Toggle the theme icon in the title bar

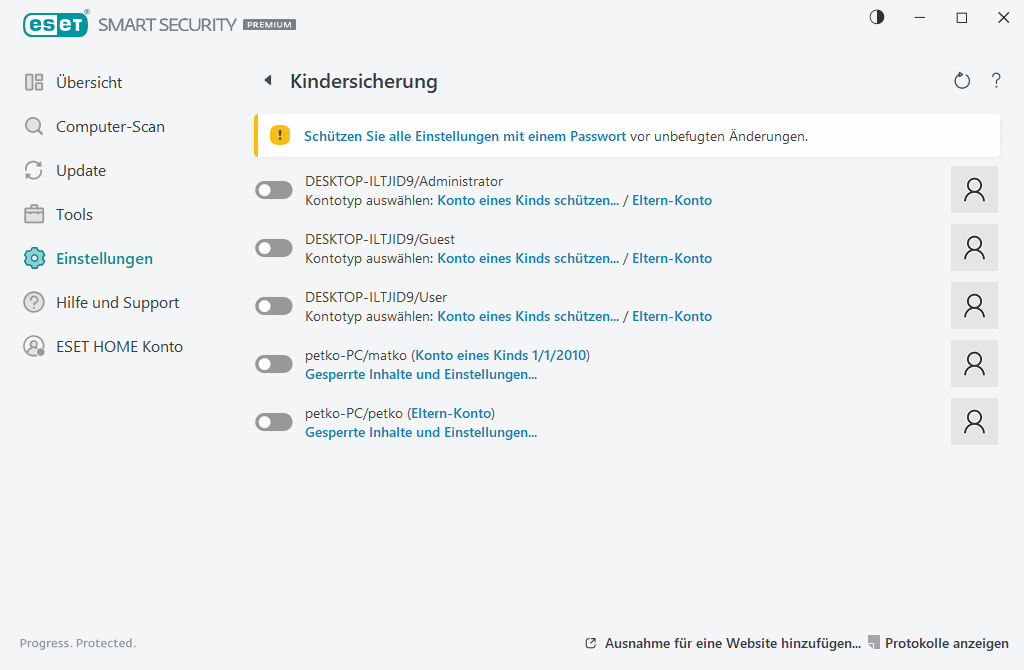[876, 17]
